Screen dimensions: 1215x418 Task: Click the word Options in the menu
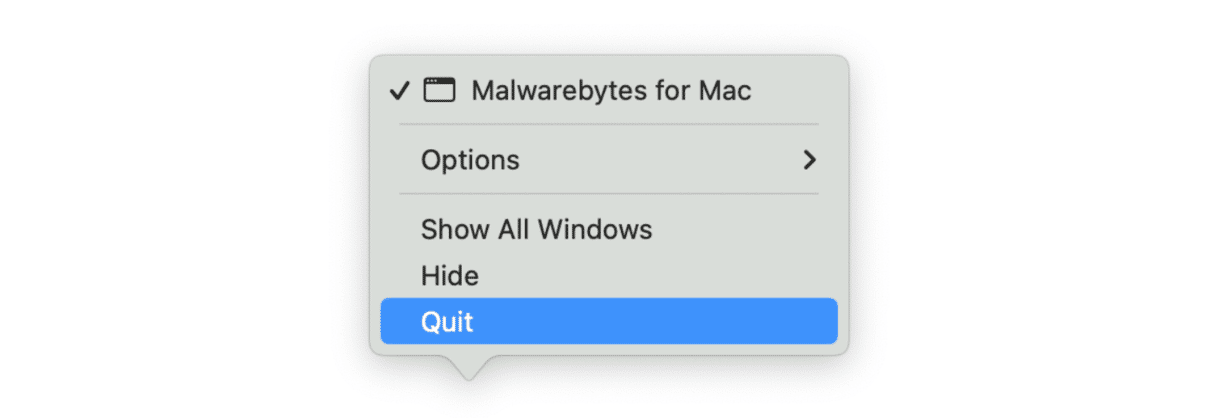tap(470, 160)
